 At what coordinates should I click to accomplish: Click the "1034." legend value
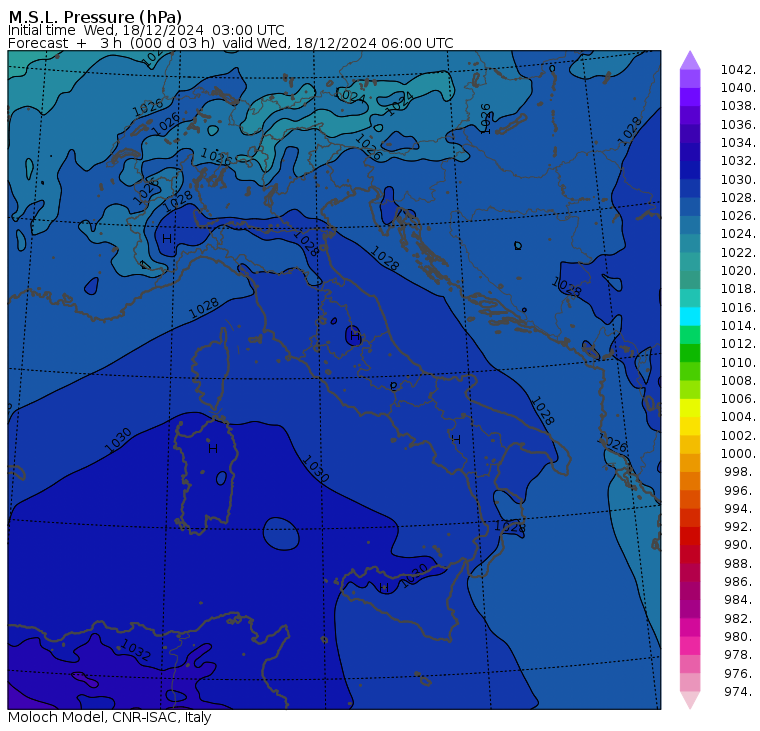(x=738, y=143)
